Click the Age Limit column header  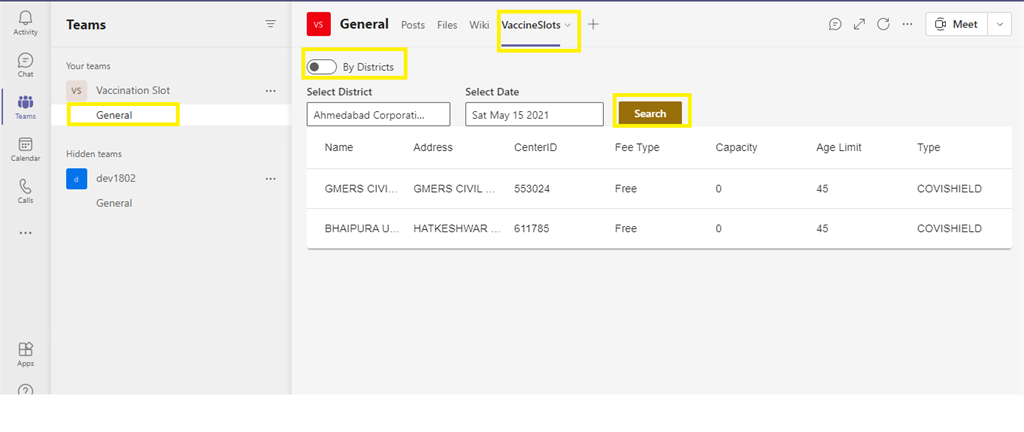coord(839,147)
